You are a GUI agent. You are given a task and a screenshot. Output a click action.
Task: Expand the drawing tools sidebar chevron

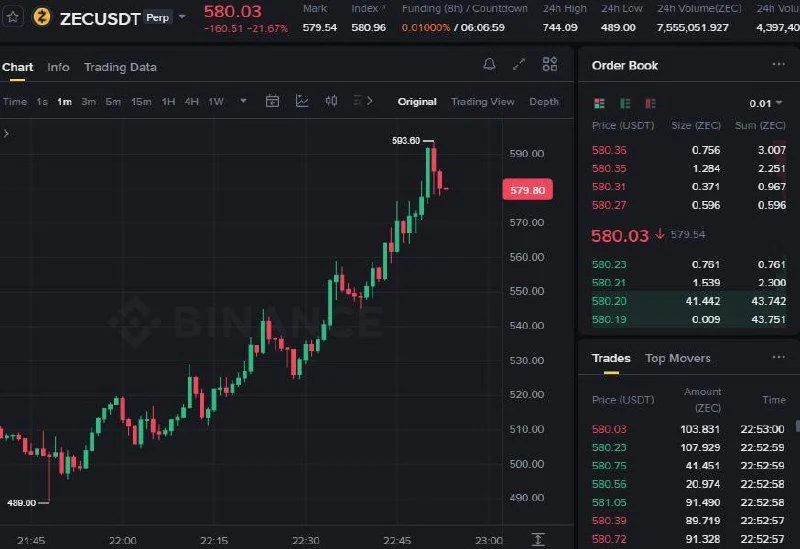6,134
